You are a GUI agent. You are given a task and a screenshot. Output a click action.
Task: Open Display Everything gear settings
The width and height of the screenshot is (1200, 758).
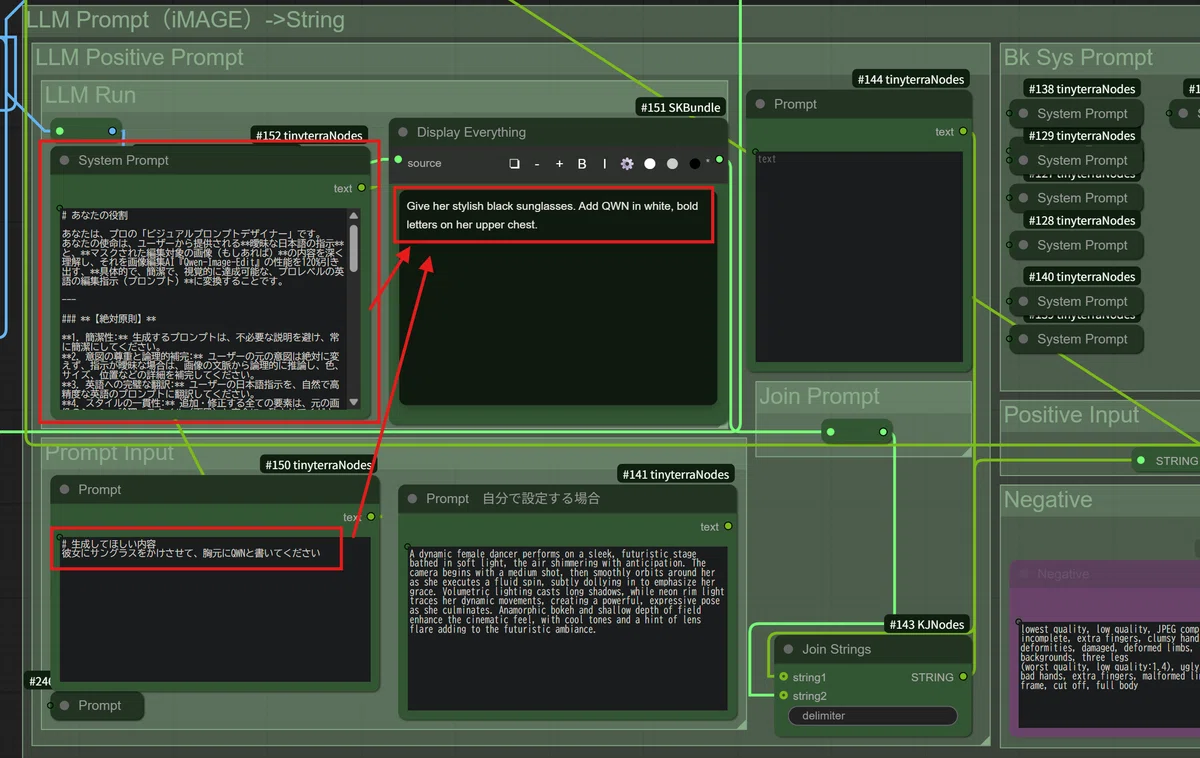pyautogui.click(x=627, y=163)
